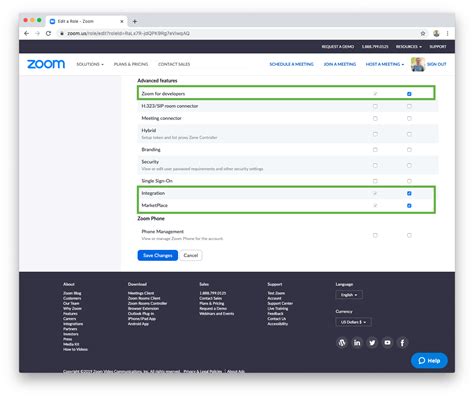This screenshot has width=474, height=398.
Task: Click the padlock icon in the address bar
Action: [62, 33]
